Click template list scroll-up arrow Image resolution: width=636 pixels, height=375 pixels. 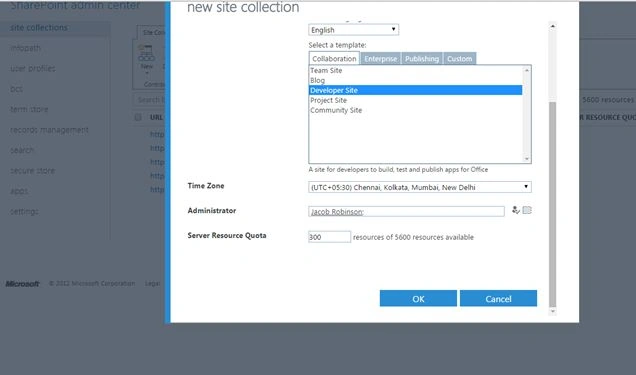(x=527, y=70)
